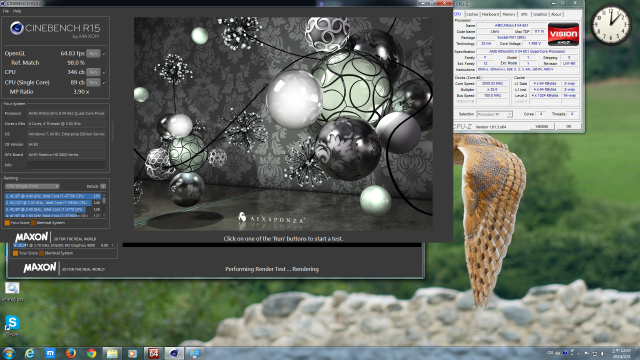Viewport: 640px width, 360px height.
Task: Run the OpenGL benchmark test
Action: click(x=93, y=53)
